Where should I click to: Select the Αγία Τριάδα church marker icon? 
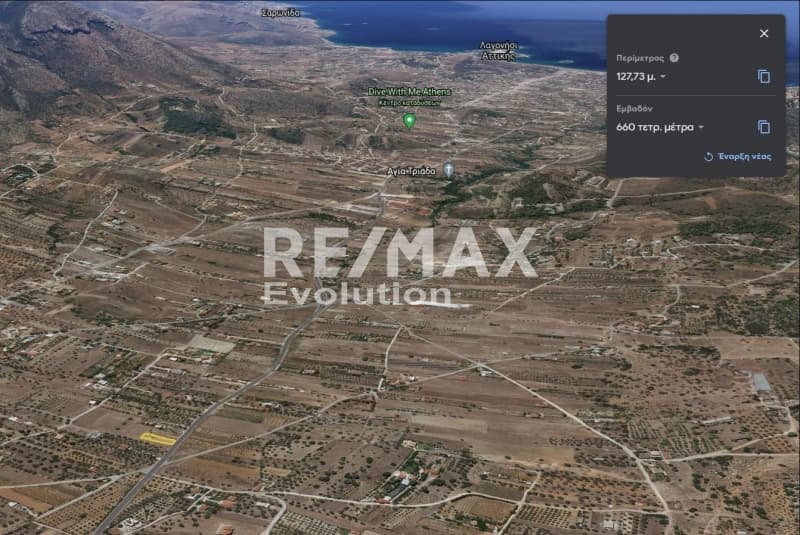click(x=448, y=170)
